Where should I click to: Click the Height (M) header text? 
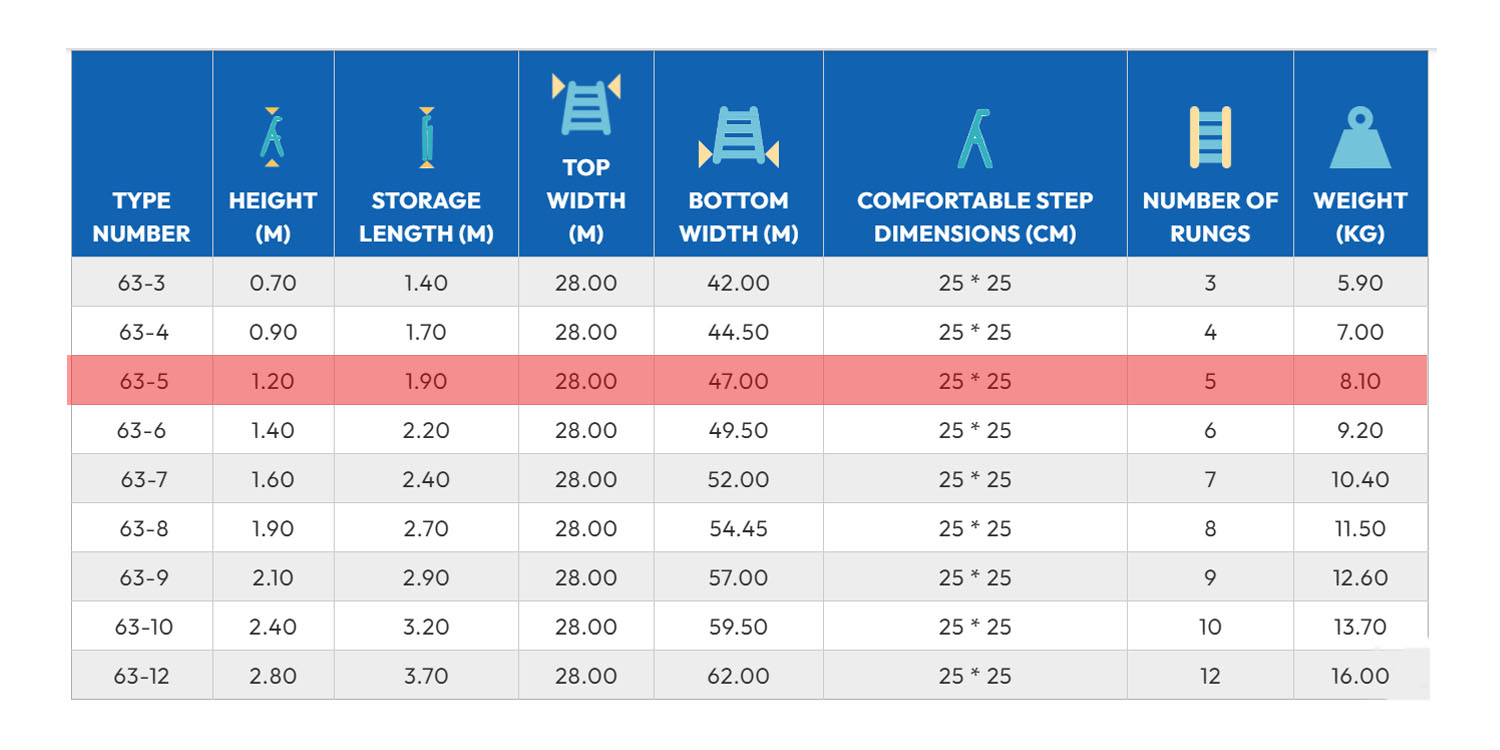[x=272, y=217]
